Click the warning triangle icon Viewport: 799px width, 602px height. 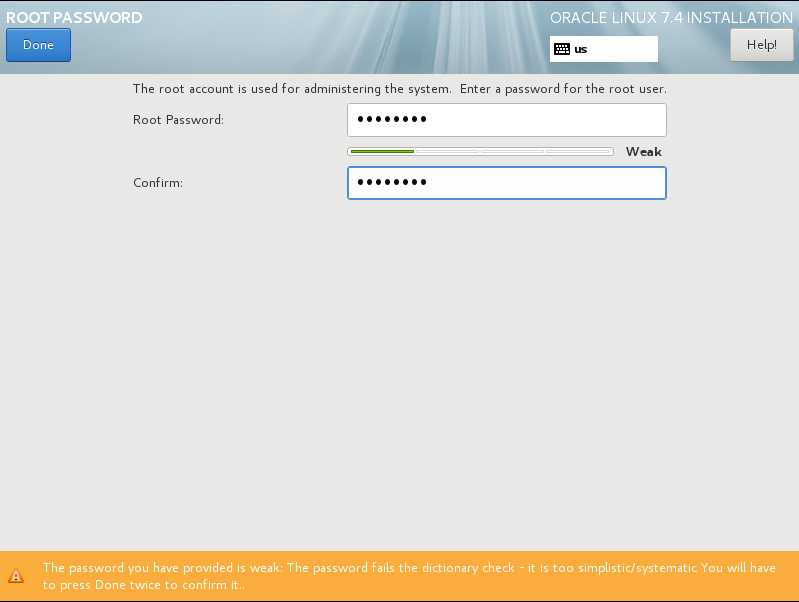16,576
